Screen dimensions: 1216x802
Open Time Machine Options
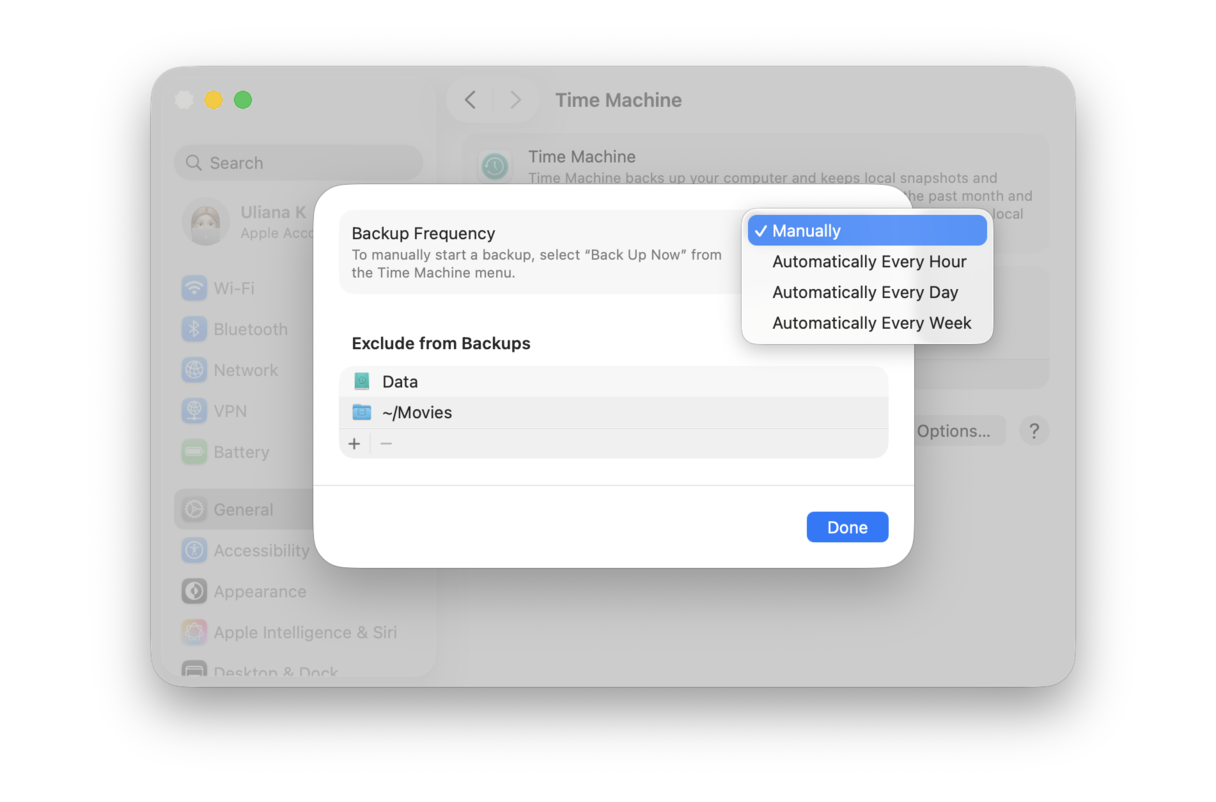point(953,431)
